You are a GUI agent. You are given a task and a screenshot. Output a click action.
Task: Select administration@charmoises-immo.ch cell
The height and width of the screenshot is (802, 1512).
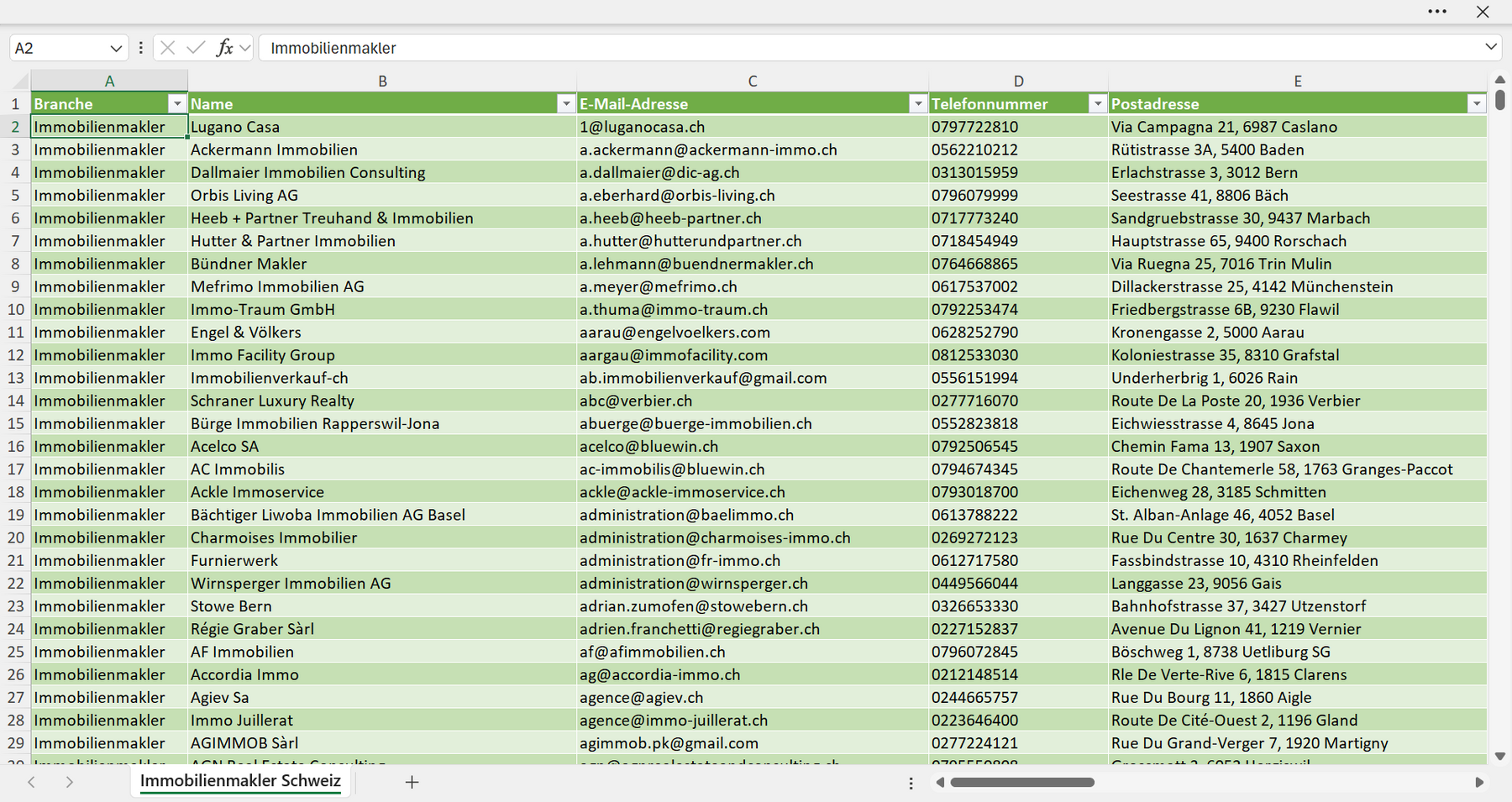[753, 537]
